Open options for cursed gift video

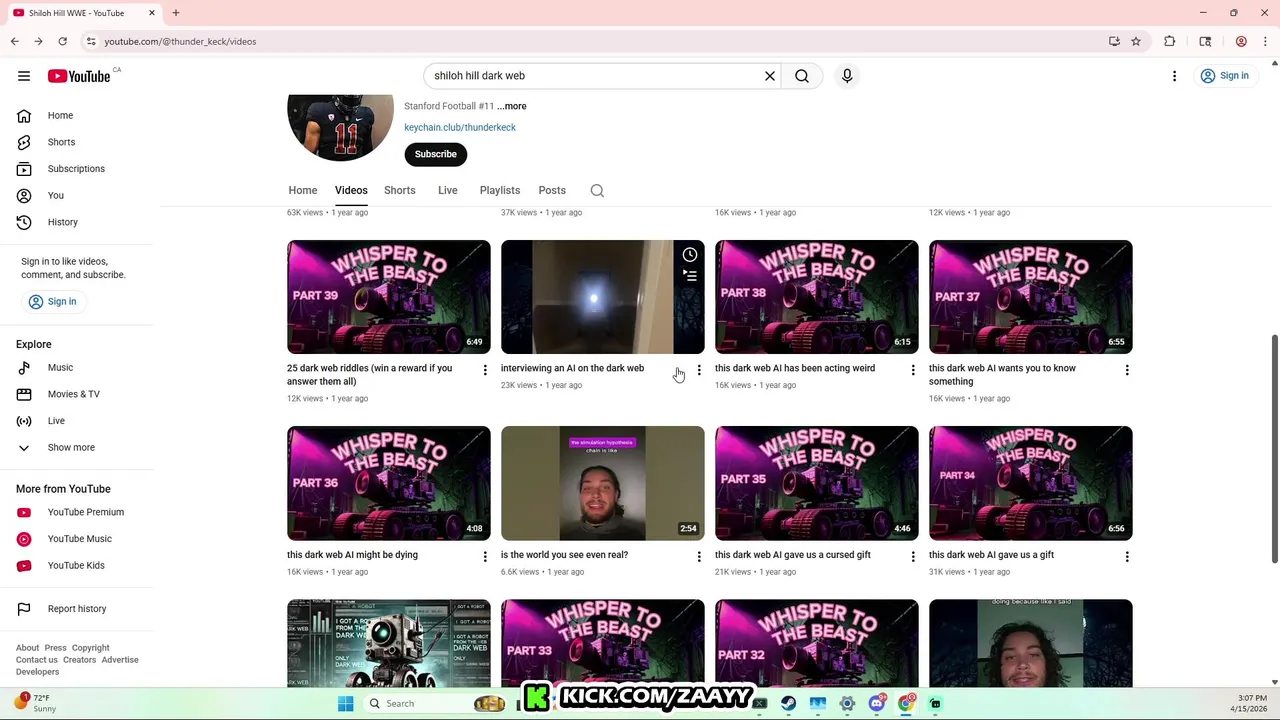(913, 557)
